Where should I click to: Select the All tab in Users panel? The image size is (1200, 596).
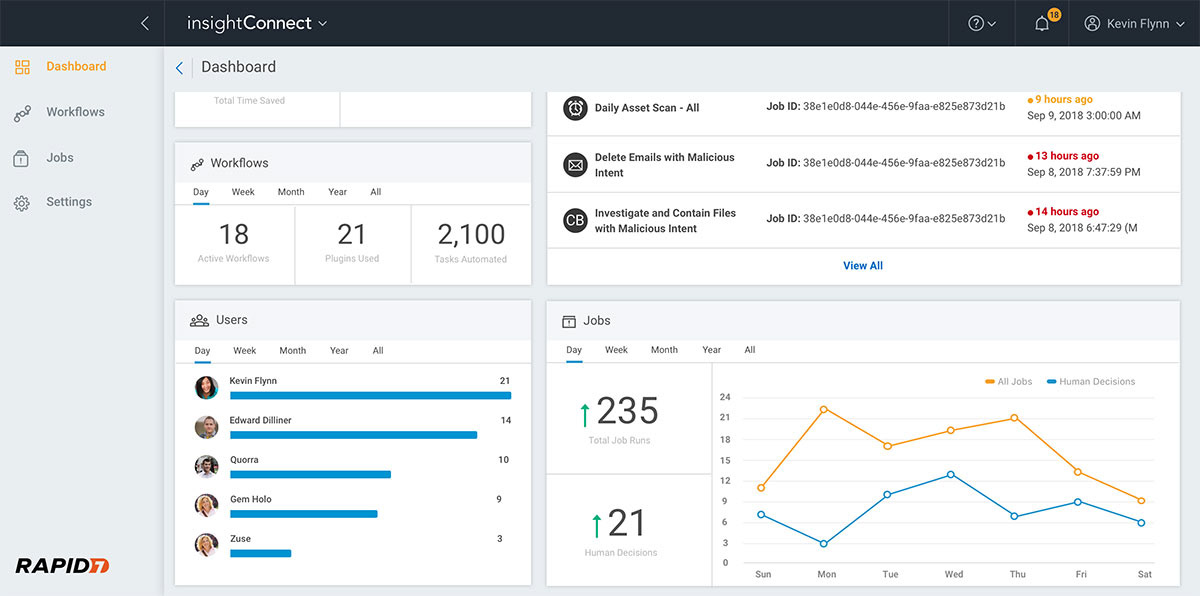coord(378,351)
